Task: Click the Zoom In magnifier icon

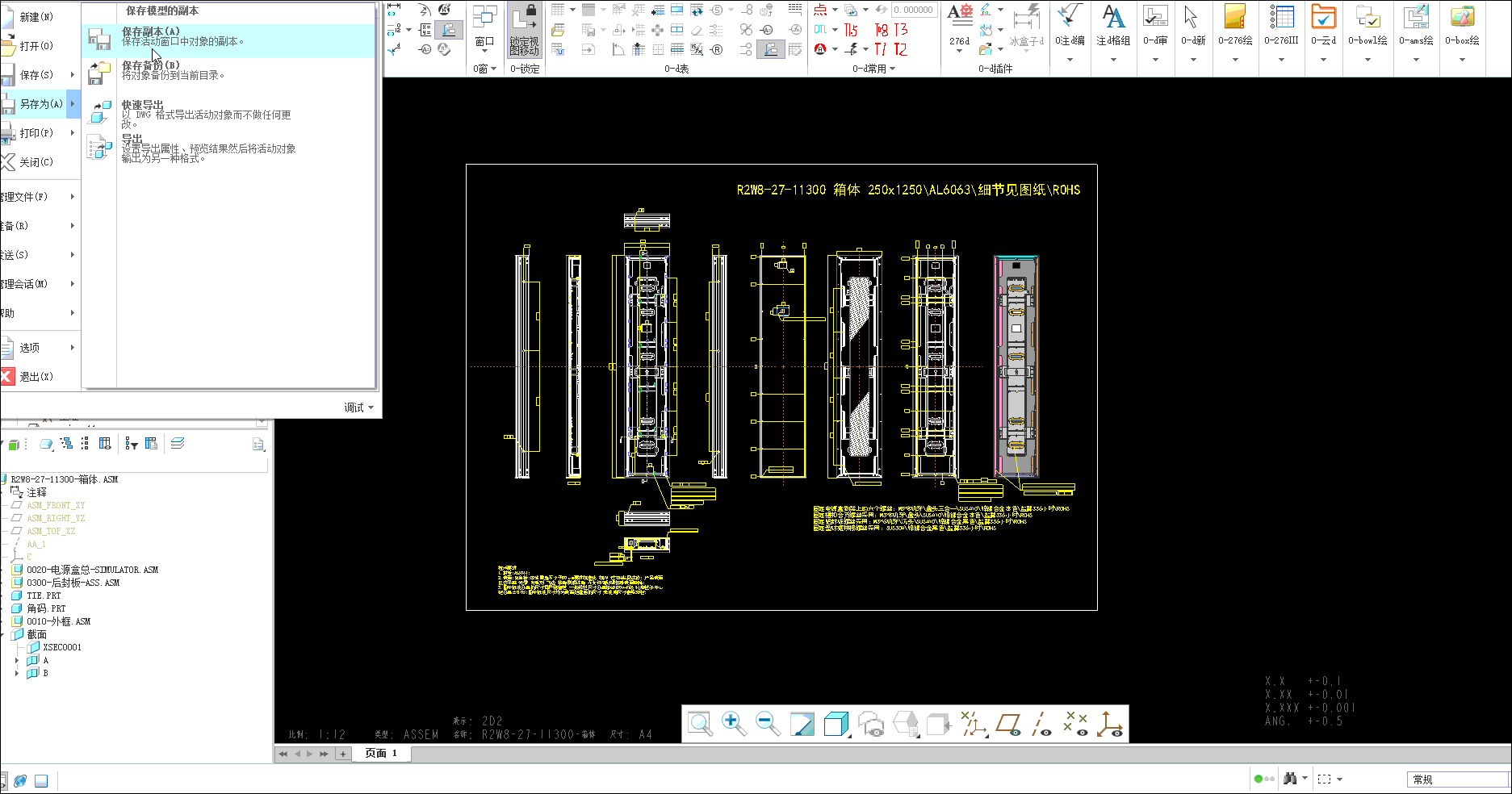Action: click(733, 723)
